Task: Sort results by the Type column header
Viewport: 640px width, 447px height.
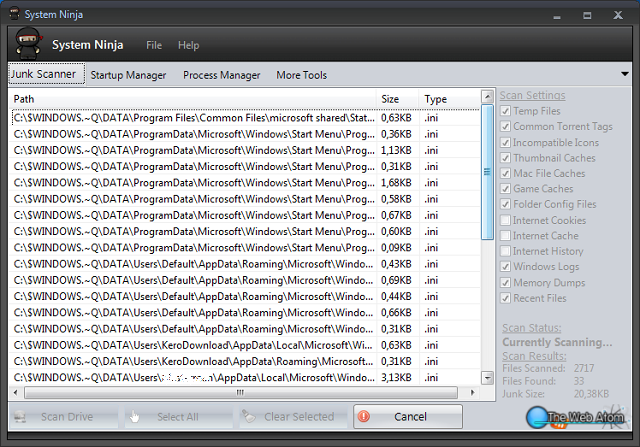Action: (450, 99)
